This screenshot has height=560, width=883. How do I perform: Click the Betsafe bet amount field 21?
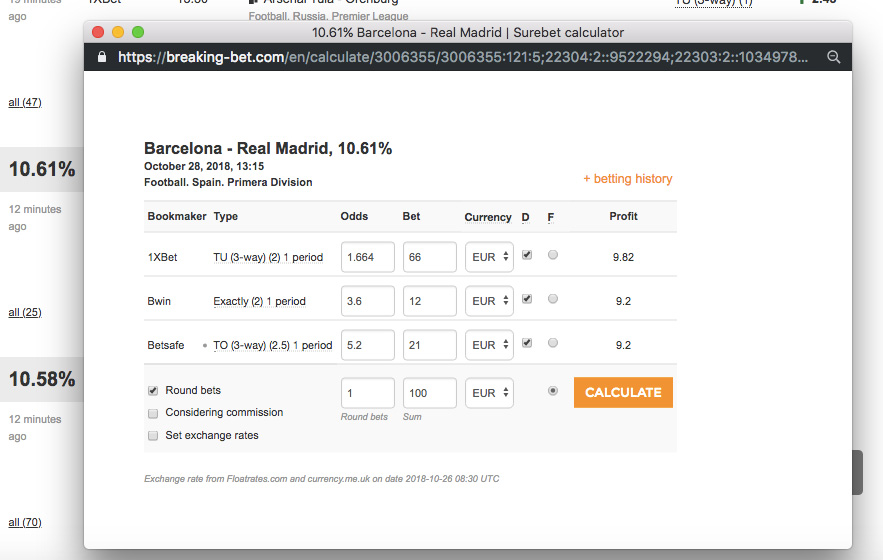[x=430, y=345]
